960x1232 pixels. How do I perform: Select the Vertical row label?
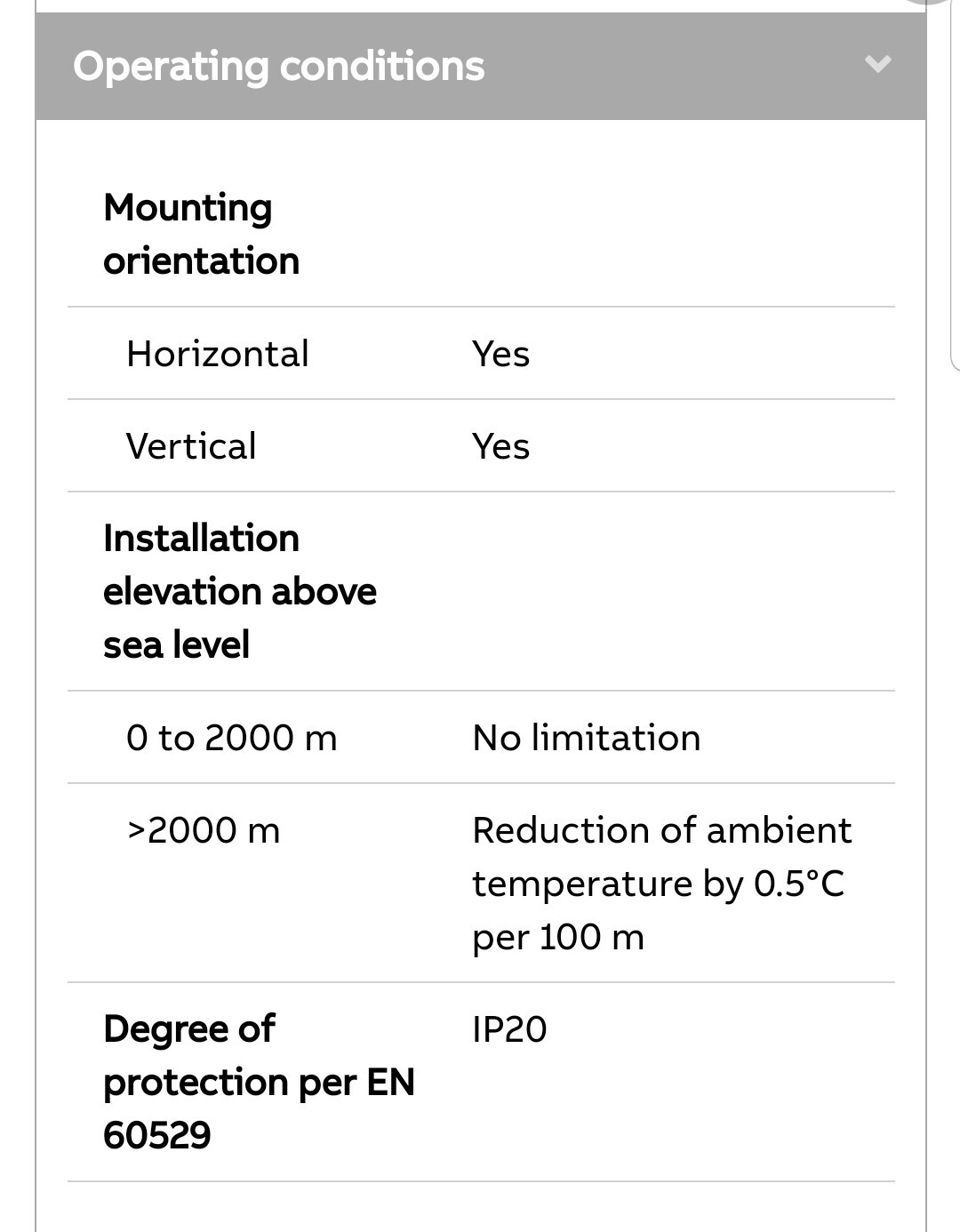point(191,446)
